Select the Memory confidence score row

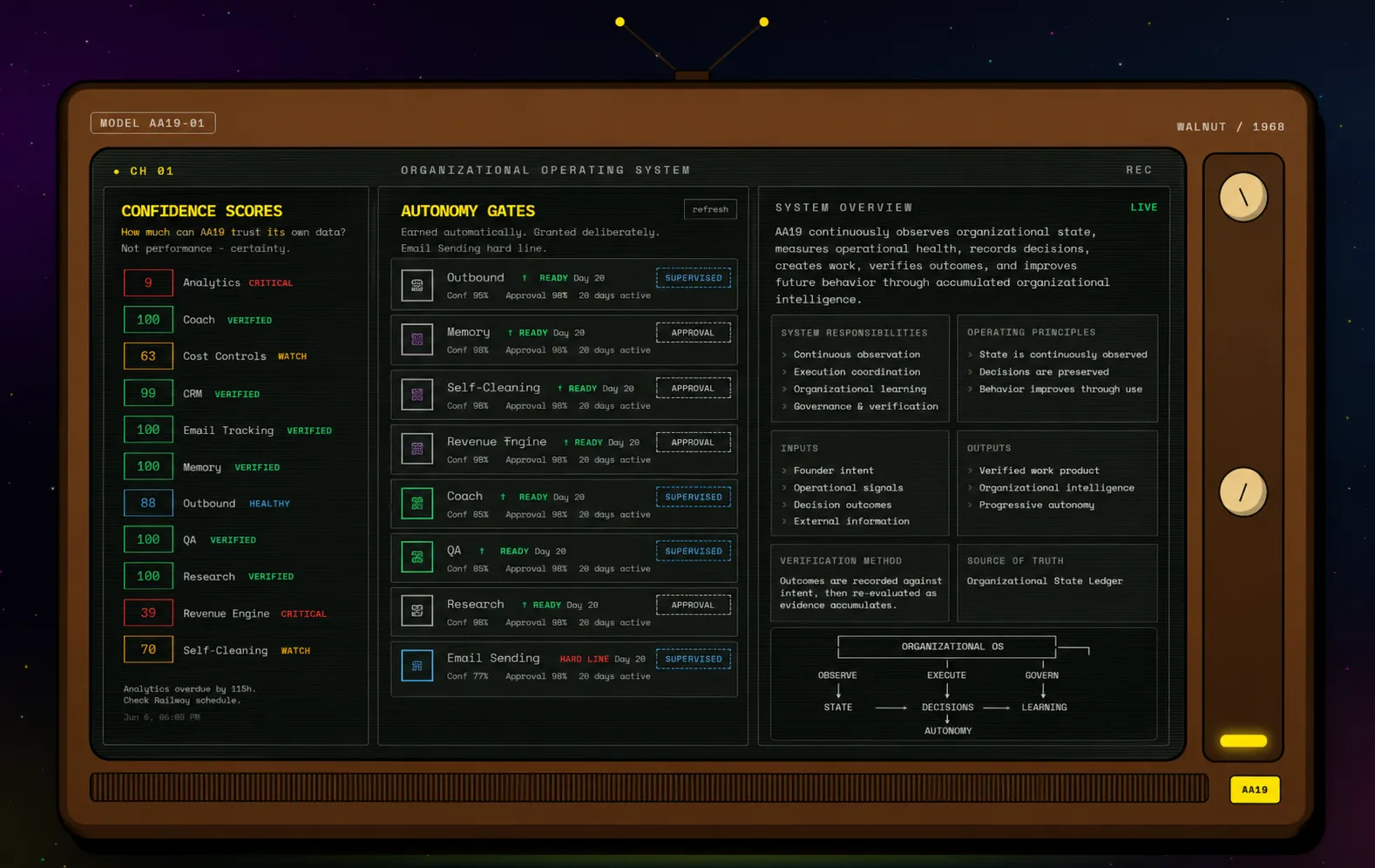(x=202, y=466)
